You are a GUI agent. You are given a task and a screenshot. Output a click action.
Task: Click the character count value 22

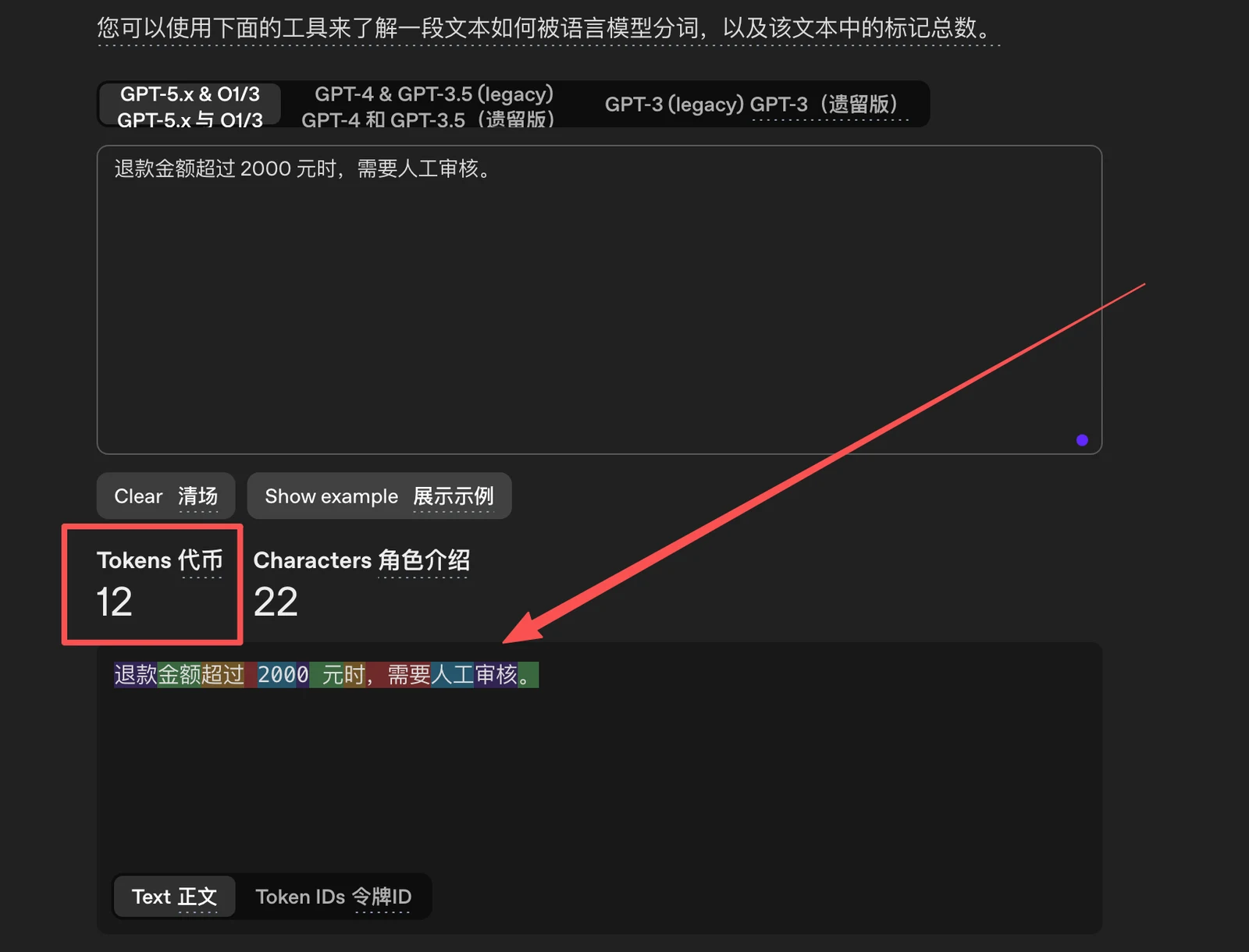point(276,602)
